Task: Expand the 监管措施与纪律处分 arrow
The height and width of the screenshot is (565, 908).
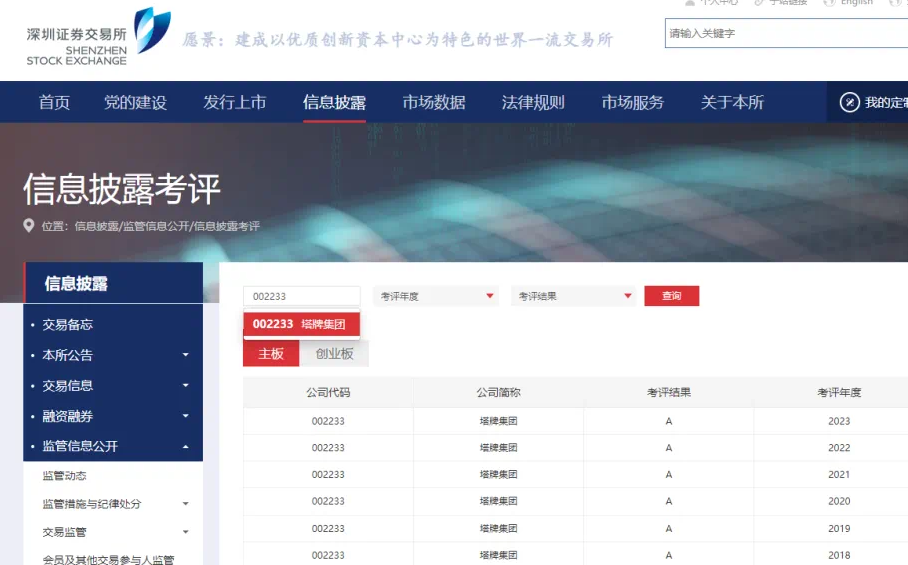Action: 185,504
